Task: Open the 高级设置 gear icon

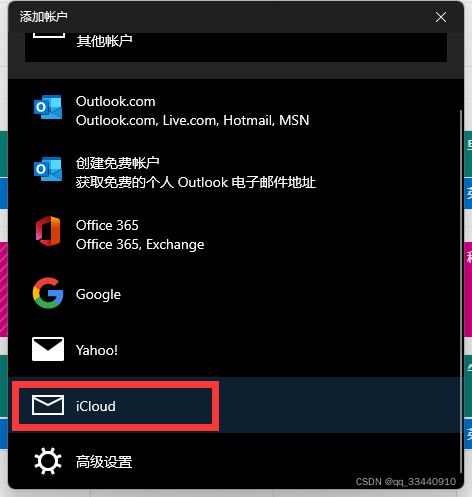Action: pyautogui.click(x=48, y=461)
